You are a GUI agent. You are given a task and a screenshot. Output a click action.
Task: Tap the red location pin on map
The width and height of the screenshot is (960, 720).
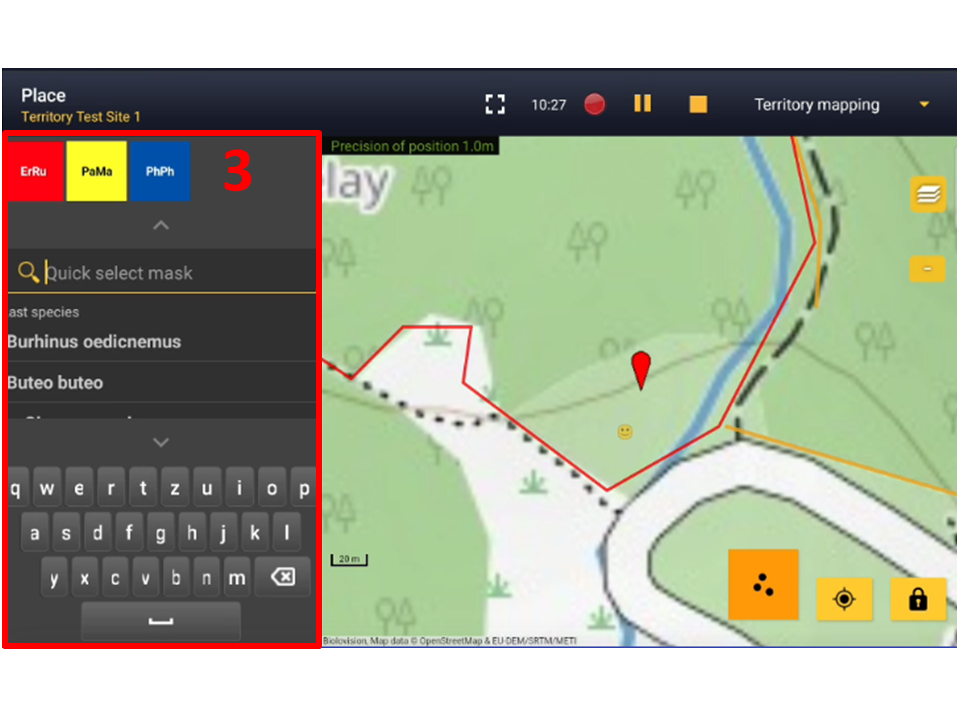(641, 368)
